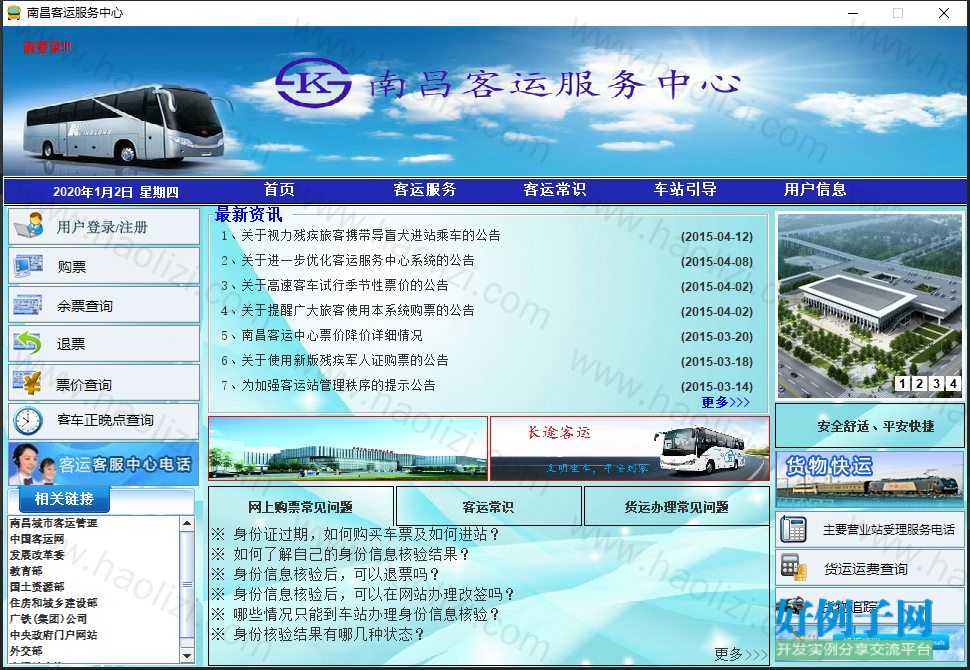Switch to the 货运办理常见问题 tab
970x670 pixels.
click(x=677, y=507)
